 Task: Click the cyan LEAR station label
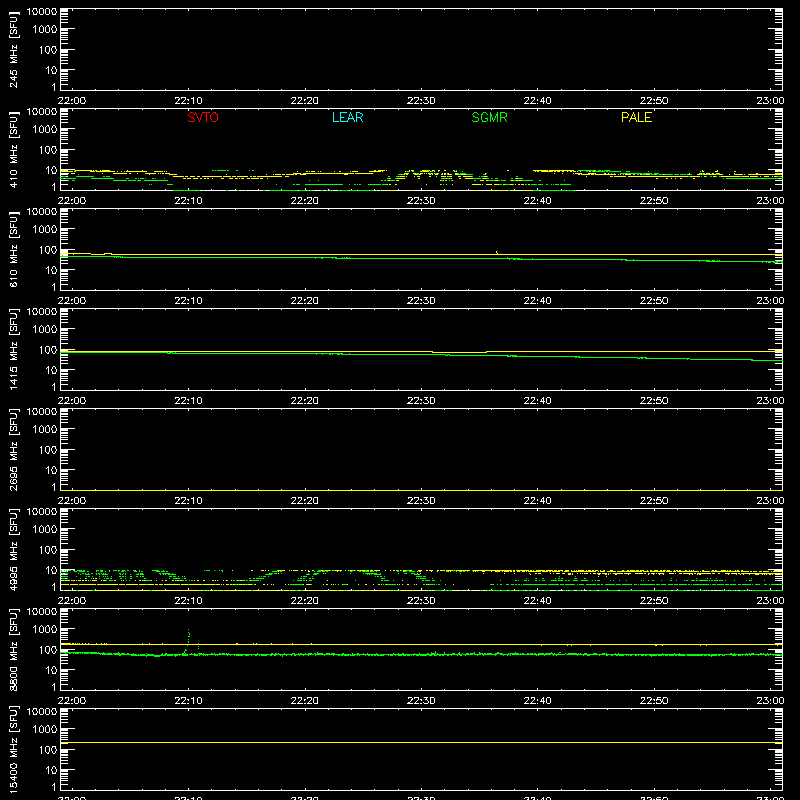[347, 117]
